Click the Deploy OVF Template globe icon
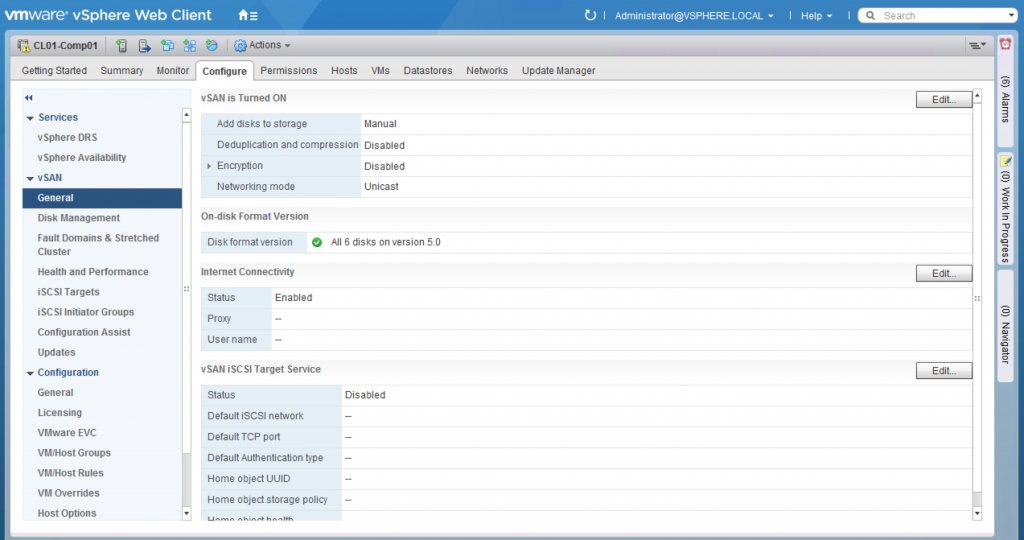This screenshot has height=540, width=1024. click(x=212, y=46)
